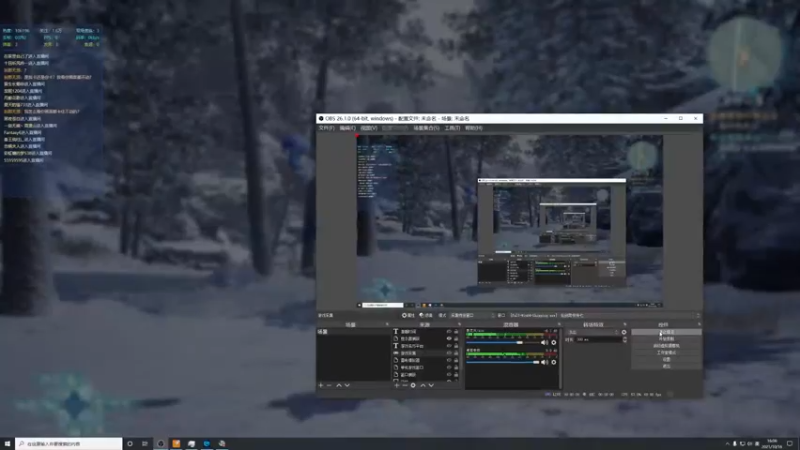Screen dimensions: 800x450
Task: Toggle eye visibility of the highlighted game source
Action: coord(449,353)
